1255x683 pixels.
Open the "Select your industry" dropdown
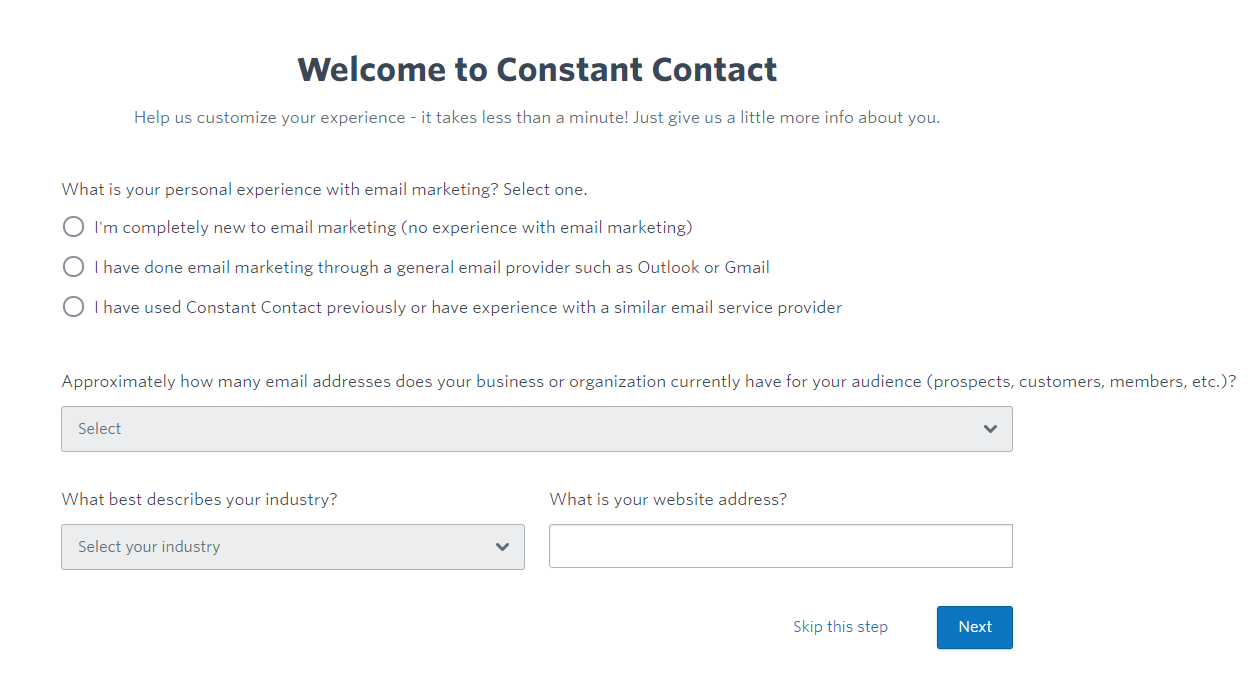tap(292, 547)
